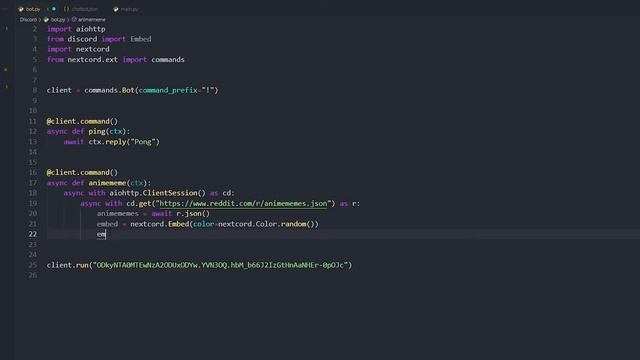Click 'r.json()' on line 20
Screen dimensions: 640x360
click(x=193, y=213)
